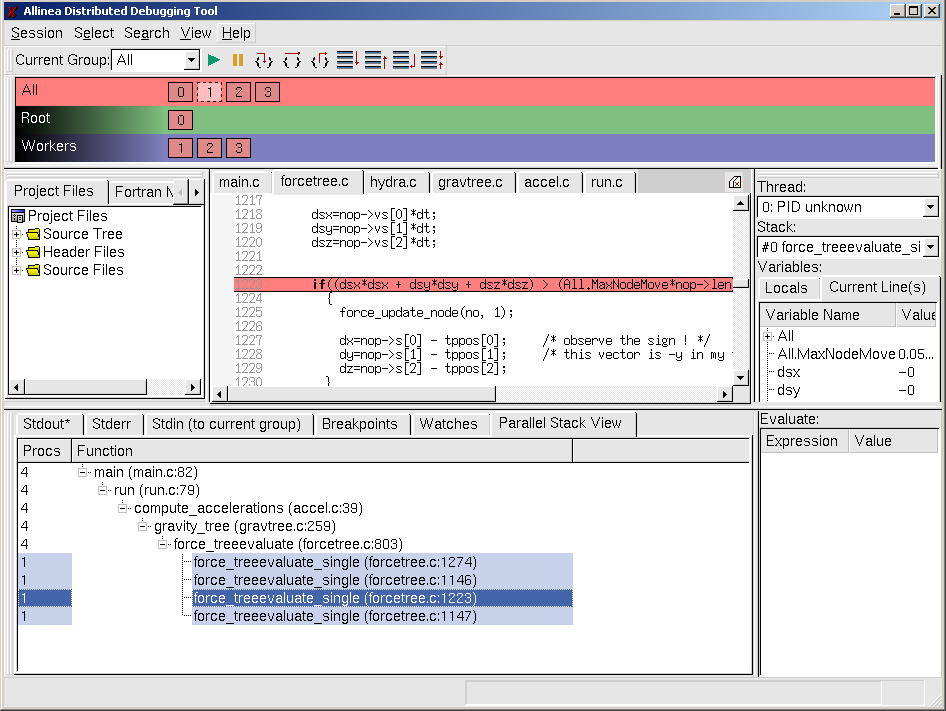Image resolution: width=946 pixels, height=711 pixels.
Task: Click the Up Stack Frame icon
Action: 376,60
